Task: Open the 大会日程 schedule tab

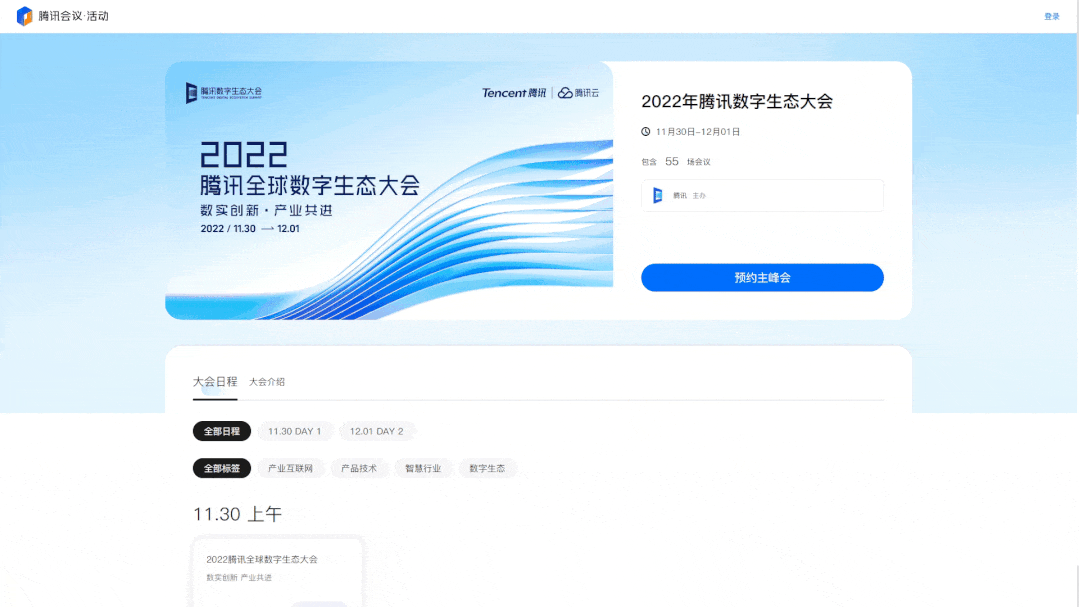Action: 215,381
